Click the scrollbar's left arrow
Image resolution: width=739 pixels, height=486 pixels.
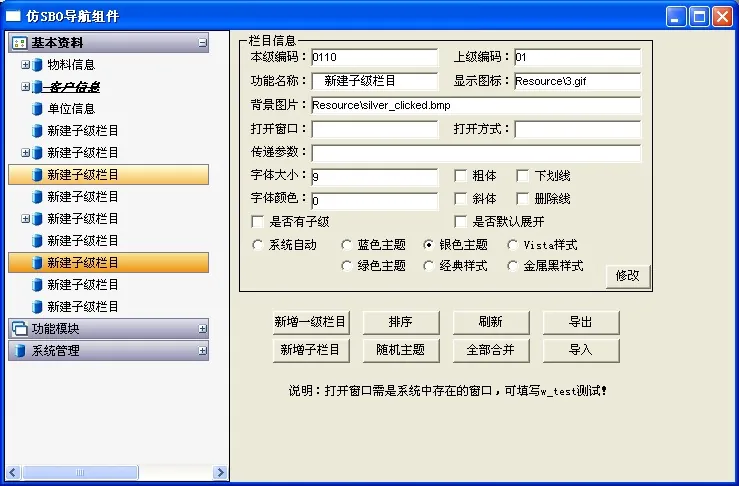[13, 472]
